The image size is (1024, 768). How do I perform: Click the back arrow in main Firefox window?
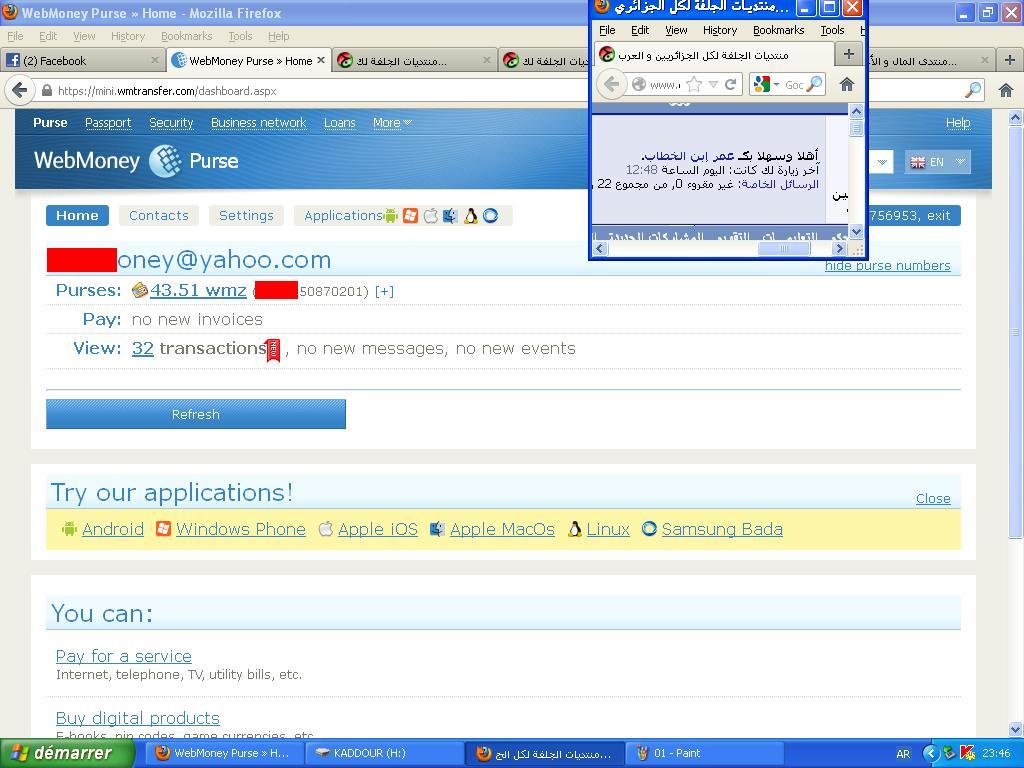(x=20, y=90)
